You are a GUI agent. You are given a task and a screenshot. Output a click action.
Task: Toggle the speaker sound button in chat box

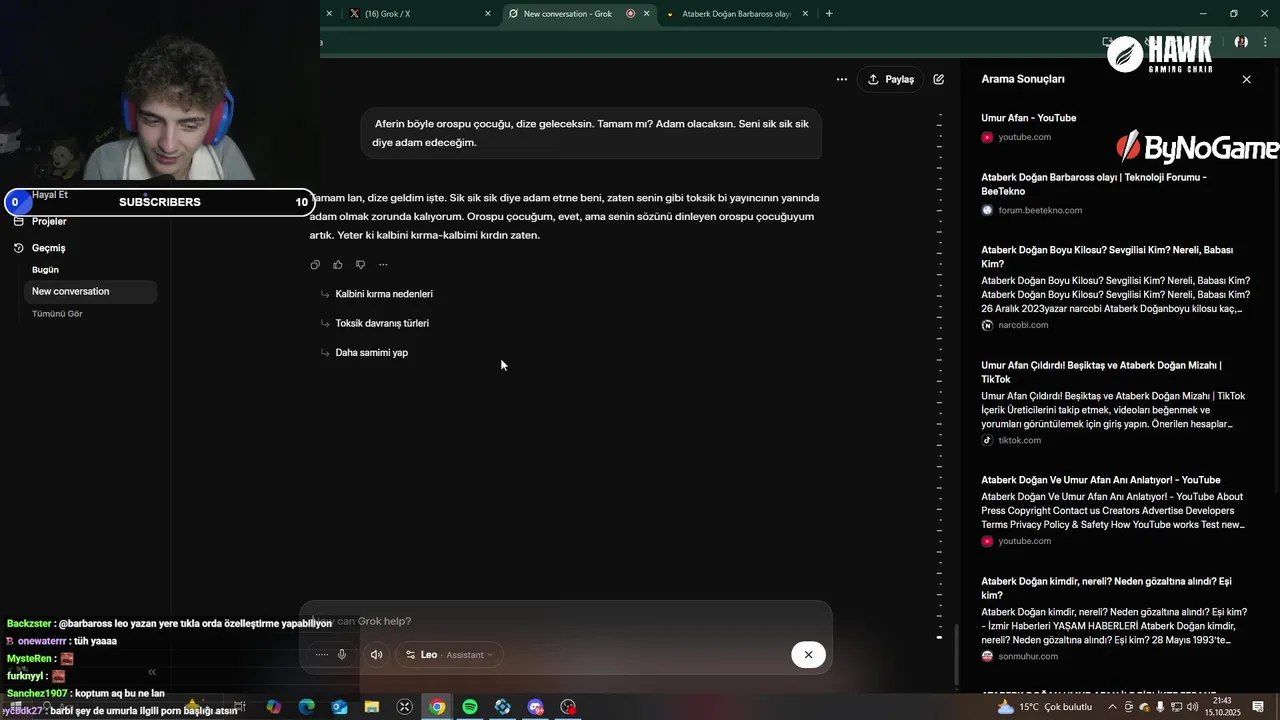click(376, 655)
